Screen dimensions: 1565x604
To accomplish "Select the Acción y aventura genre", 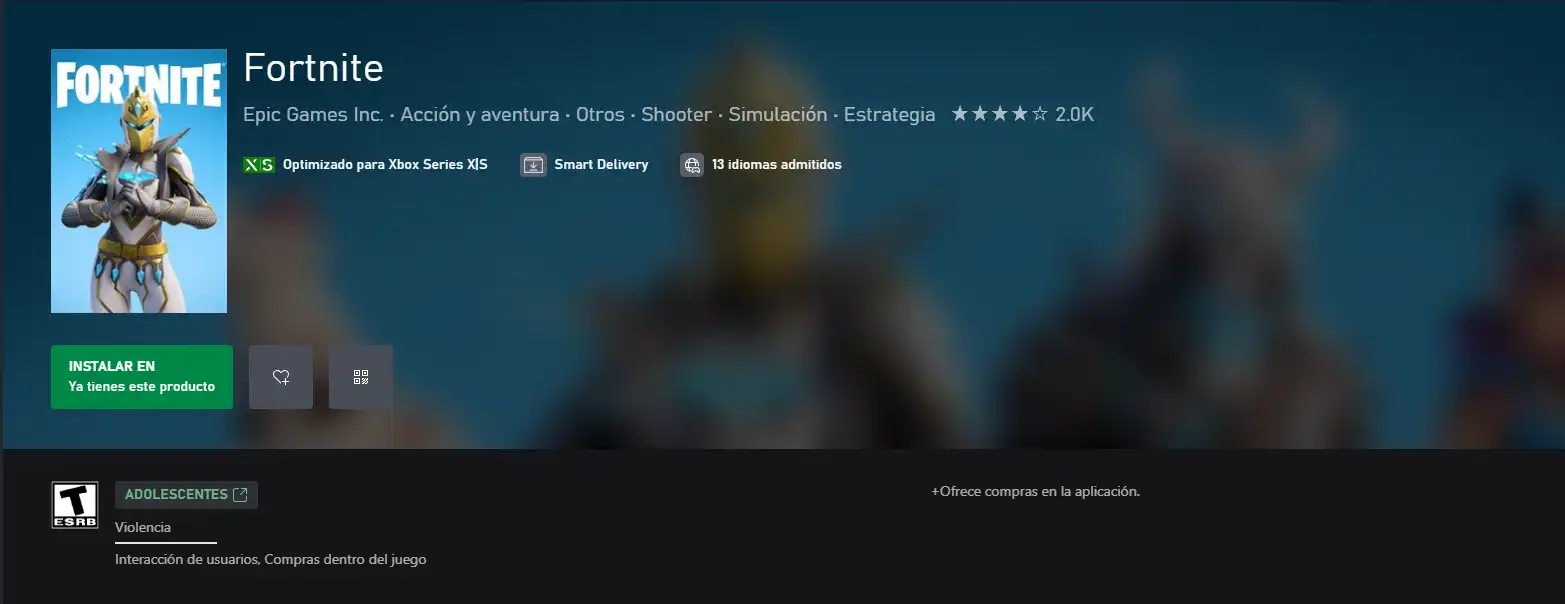I will tap(480, 115).
